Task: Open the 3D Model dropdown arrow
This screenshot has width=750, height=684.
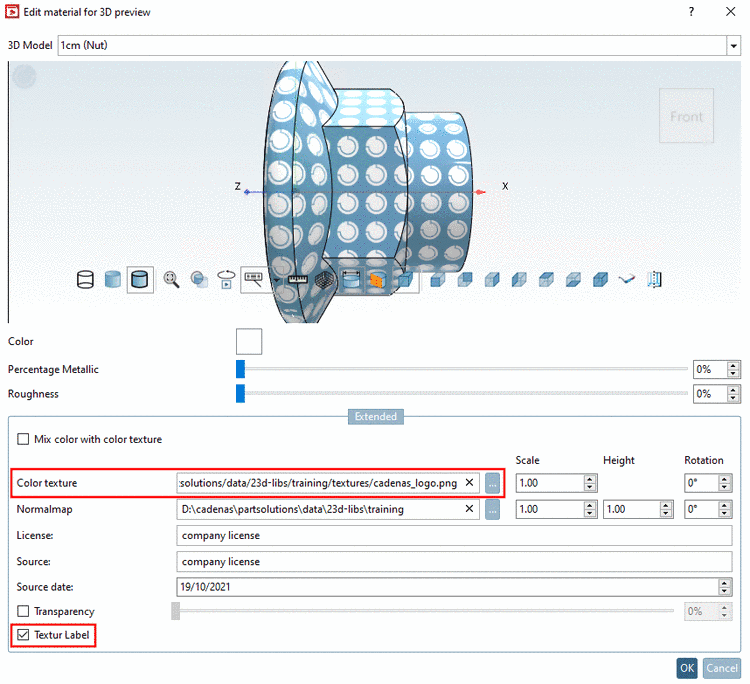Action: click(733, 46)
